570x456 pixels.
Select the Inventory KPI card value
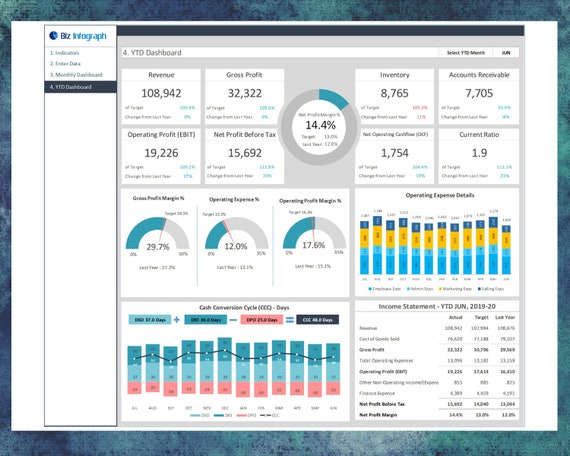click(394, 93)
